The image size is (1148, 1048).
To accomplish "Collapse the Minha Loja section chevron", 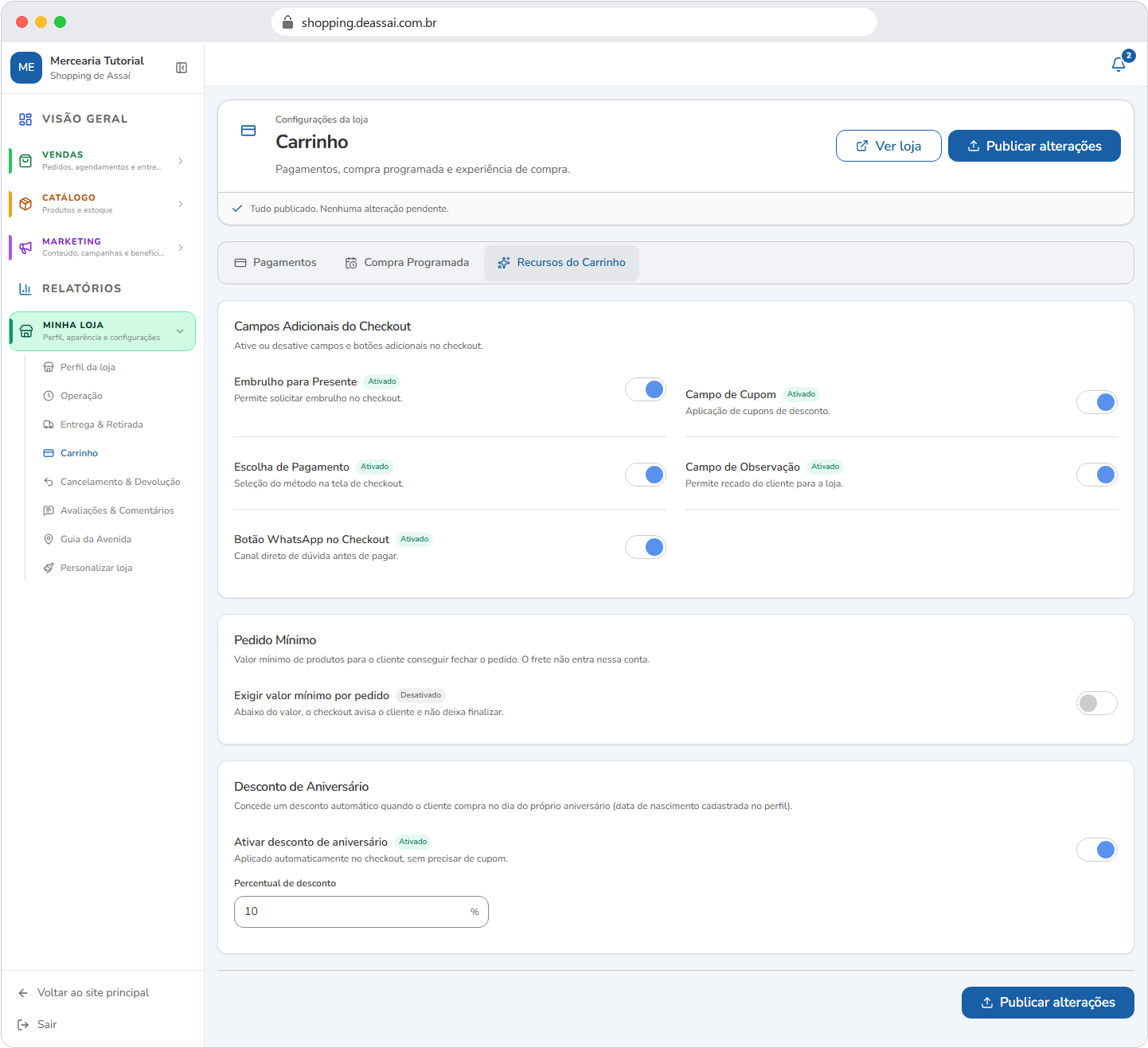I will 180,331.
